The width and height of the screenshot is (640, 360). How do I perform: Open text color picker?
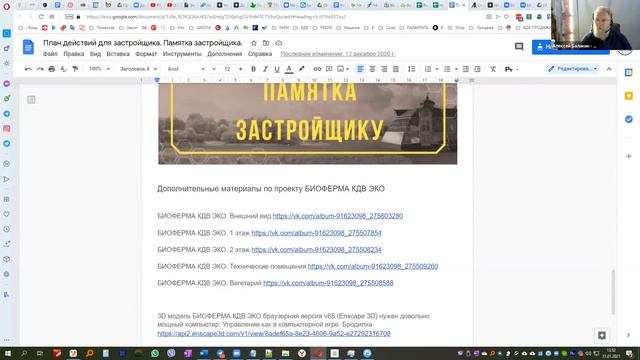tap(289, 69)
